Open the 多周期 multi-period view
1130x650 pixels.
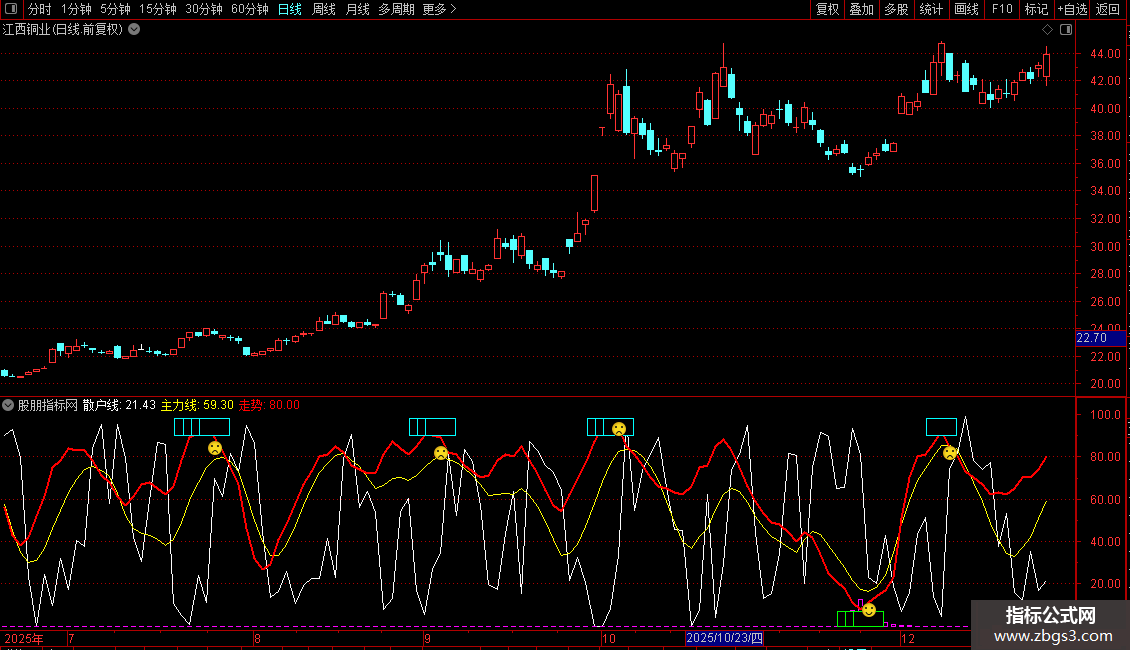click(396, 9)
